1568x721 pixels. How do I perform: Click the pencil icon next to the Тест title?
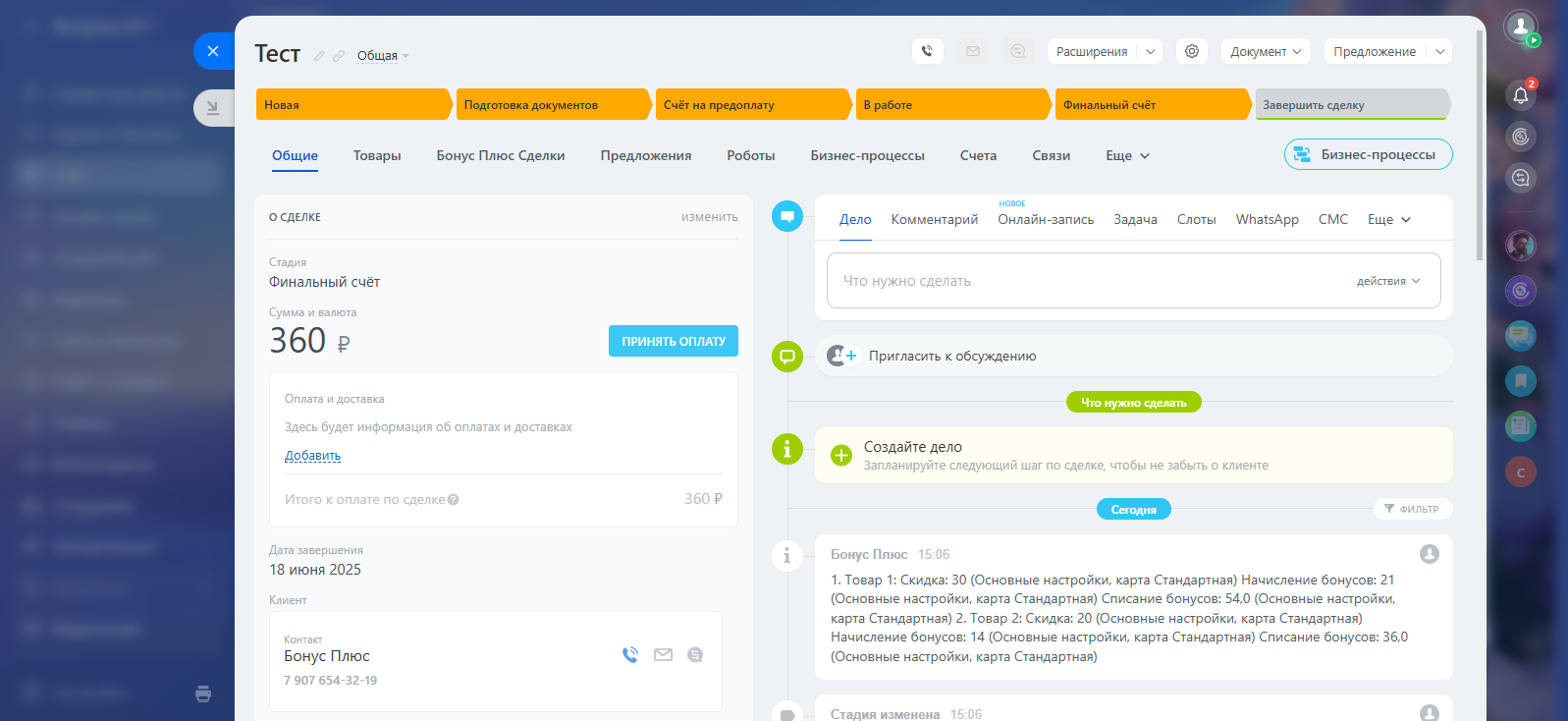point(319,56)
